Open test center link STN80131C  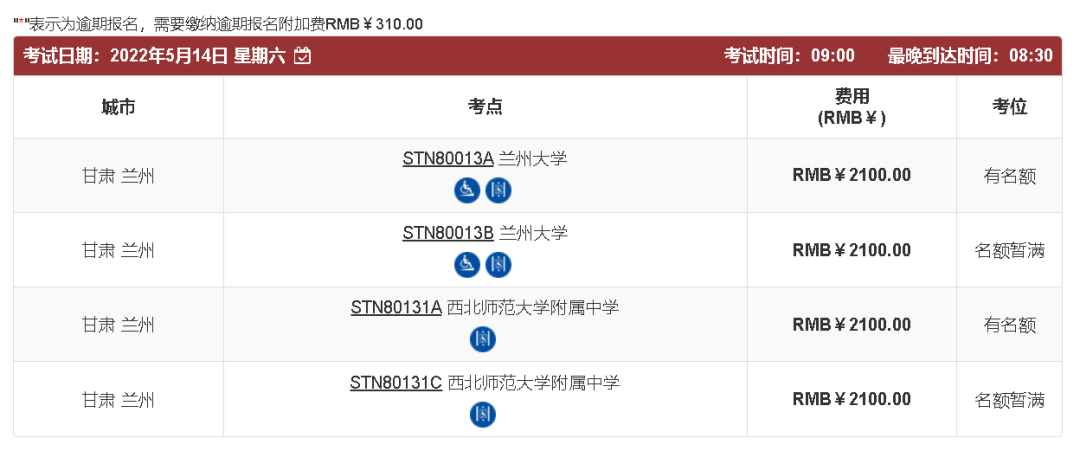(x=396, y=382)
